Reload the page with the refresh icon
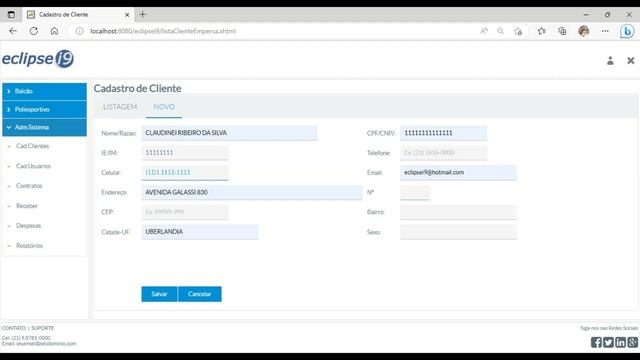 pyautogui.click(x=33, y=31)
